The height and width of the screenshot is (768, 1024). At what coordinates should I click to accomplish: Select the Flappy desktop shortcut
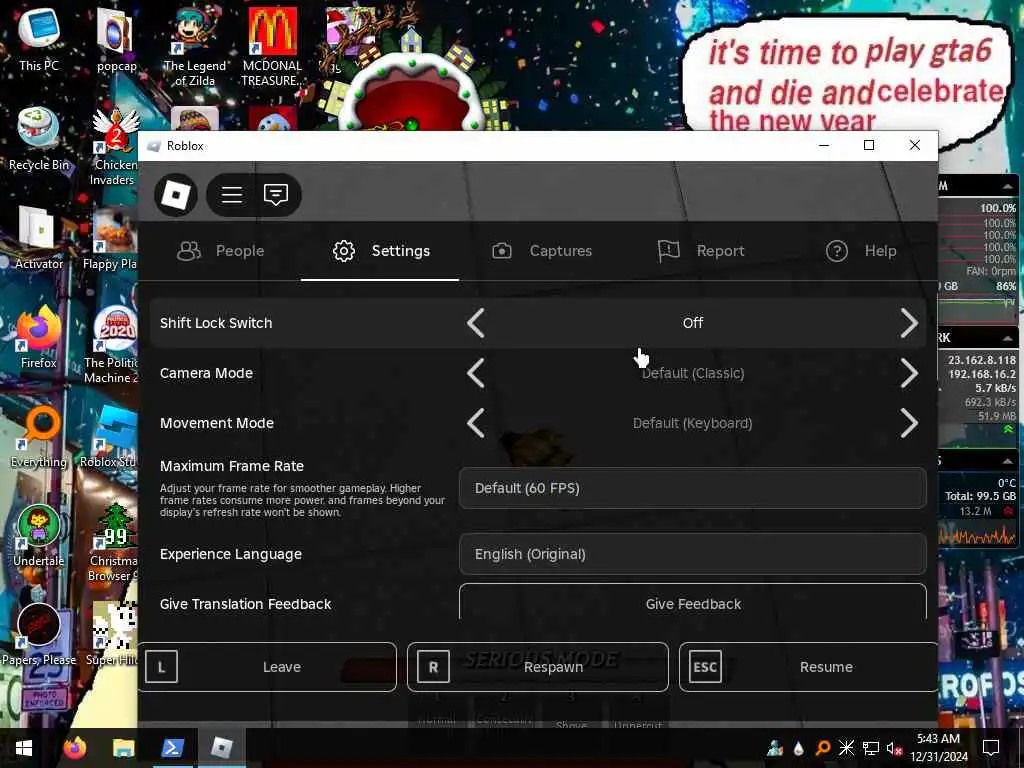111,238
